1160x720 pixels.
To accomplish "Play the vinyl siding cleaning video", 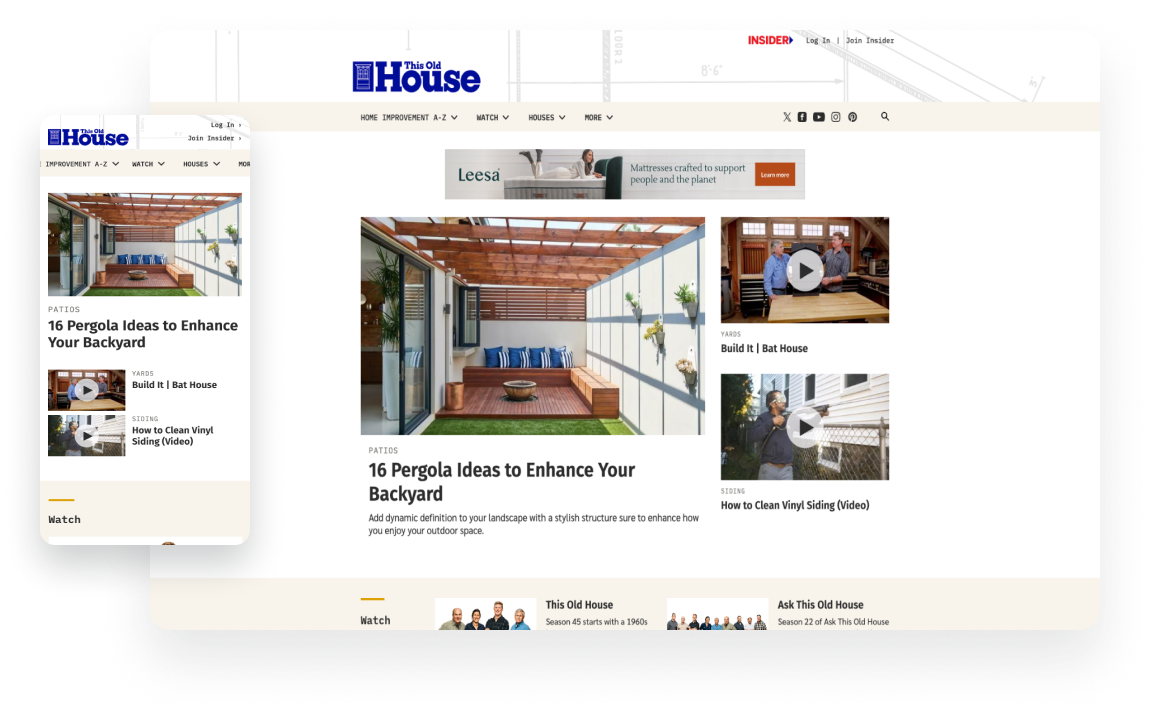I will tap(805, 428).
